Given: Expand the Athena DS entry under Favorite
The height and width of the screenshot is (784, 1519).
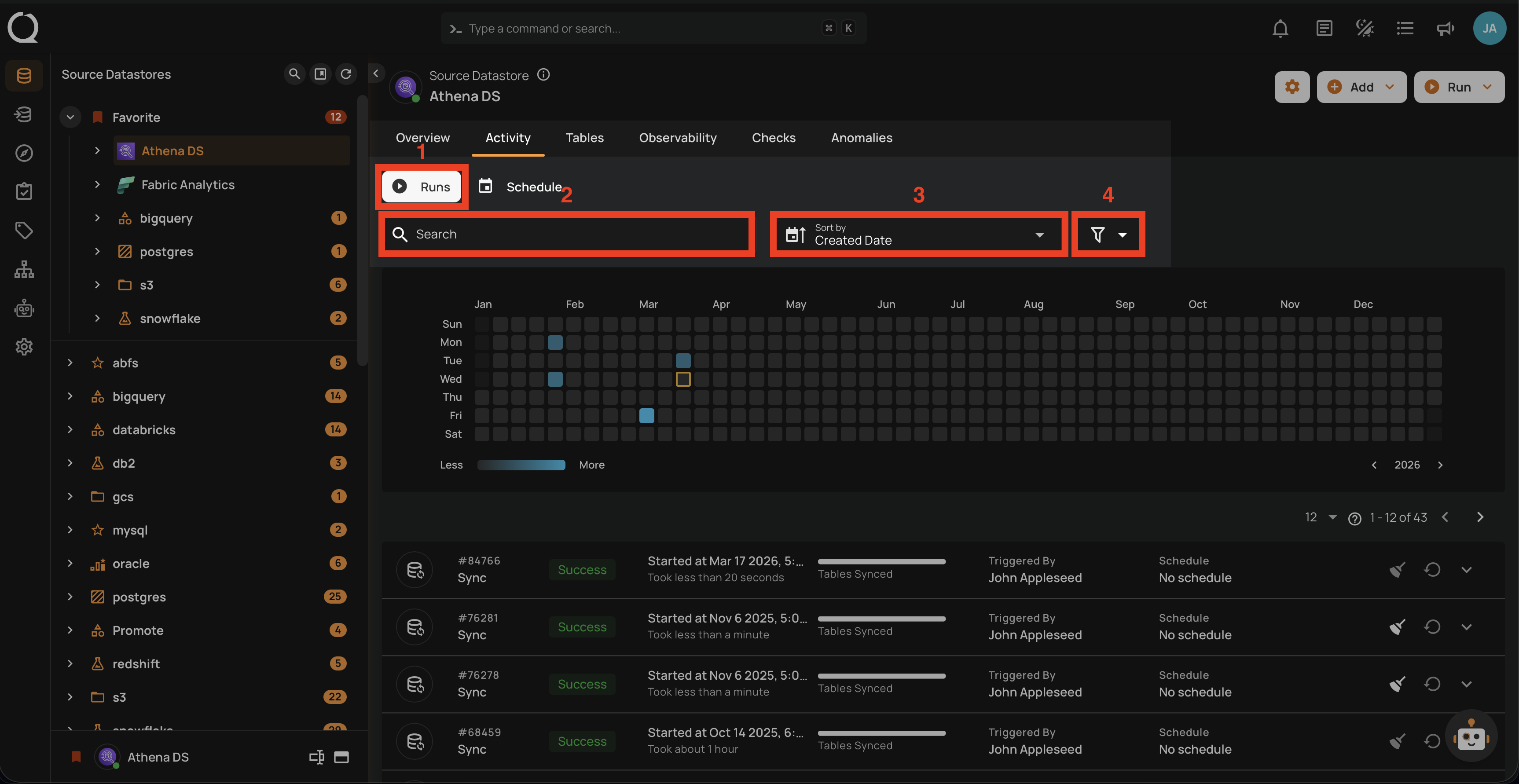Looking at the screenshot, I should tap(97, 150).
